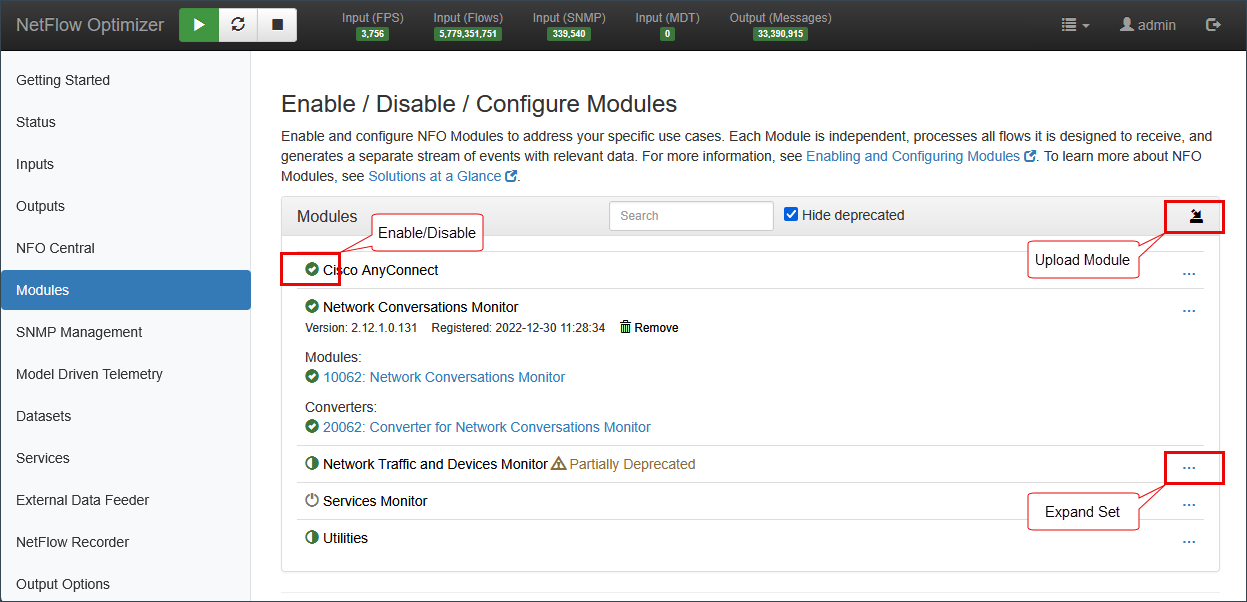Viewport: 1247px width, 602px height.
Task: Open Outputs in the sidebar
Action: click(125, 206)
